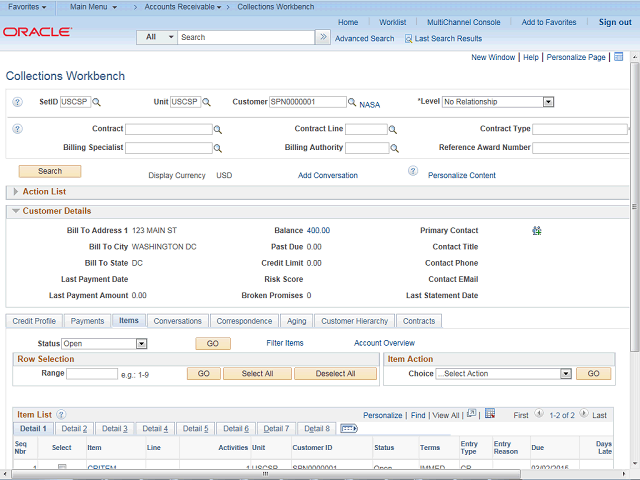
Task: Switch to the Conversations tab
Action: 177,321
